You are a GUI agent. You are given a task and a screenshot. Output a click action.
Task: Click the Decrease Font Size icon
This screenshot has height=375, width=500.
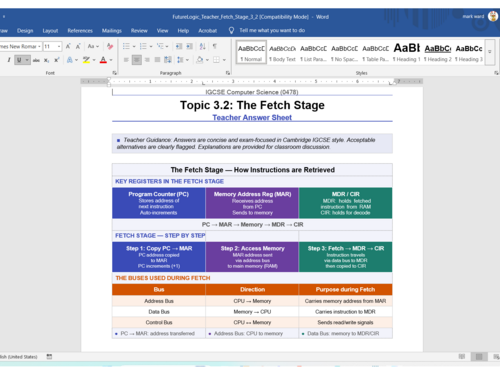[x=78, y=46]
